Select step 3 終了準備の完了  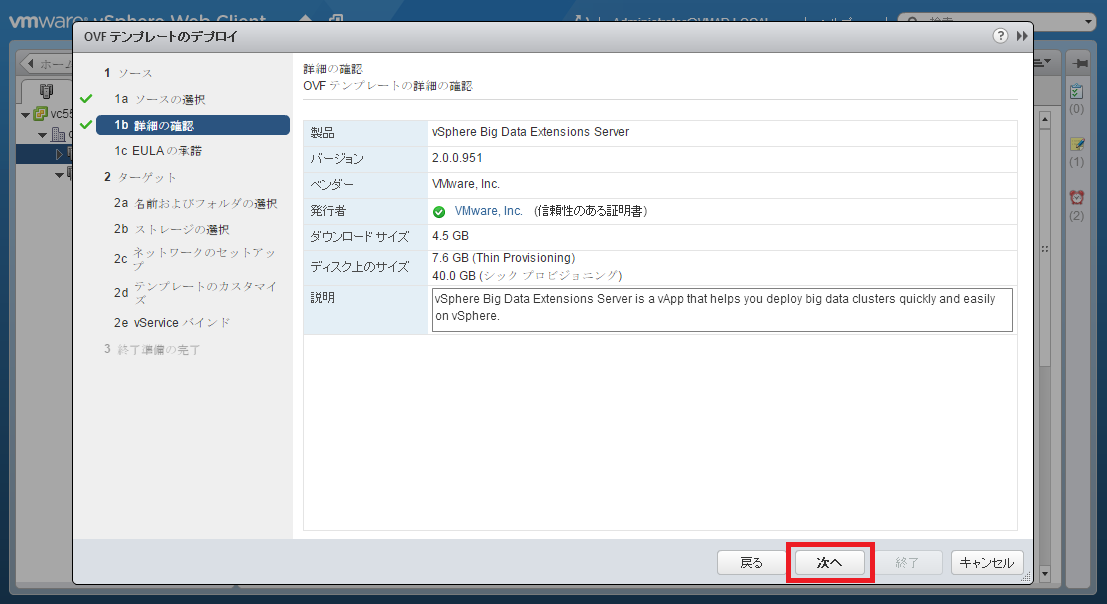152,349
